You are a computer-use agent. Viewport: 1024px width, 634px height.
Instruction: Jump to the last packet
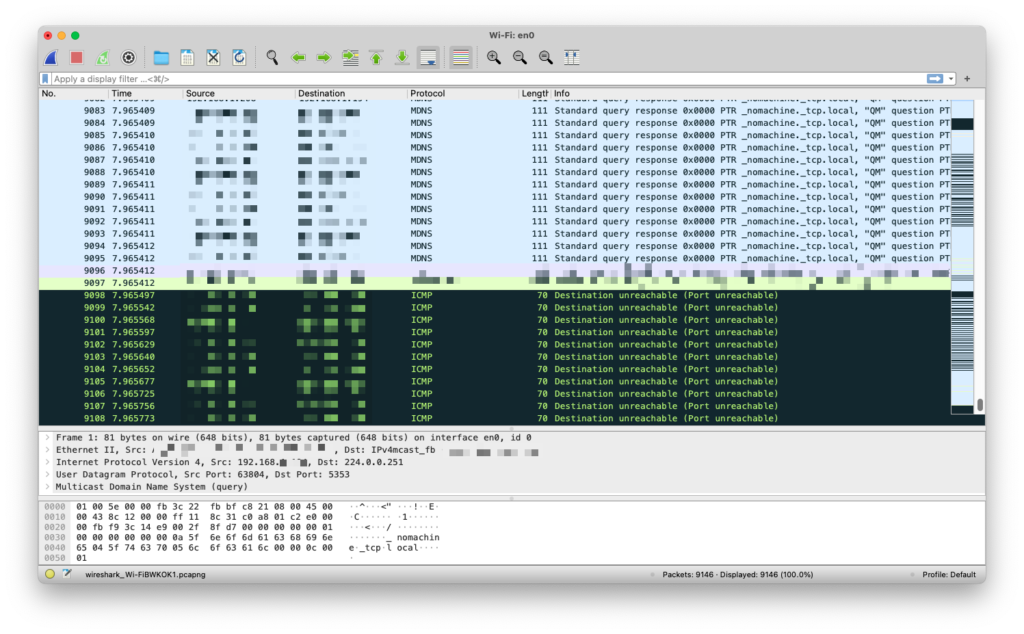click(x=402, y=57)
